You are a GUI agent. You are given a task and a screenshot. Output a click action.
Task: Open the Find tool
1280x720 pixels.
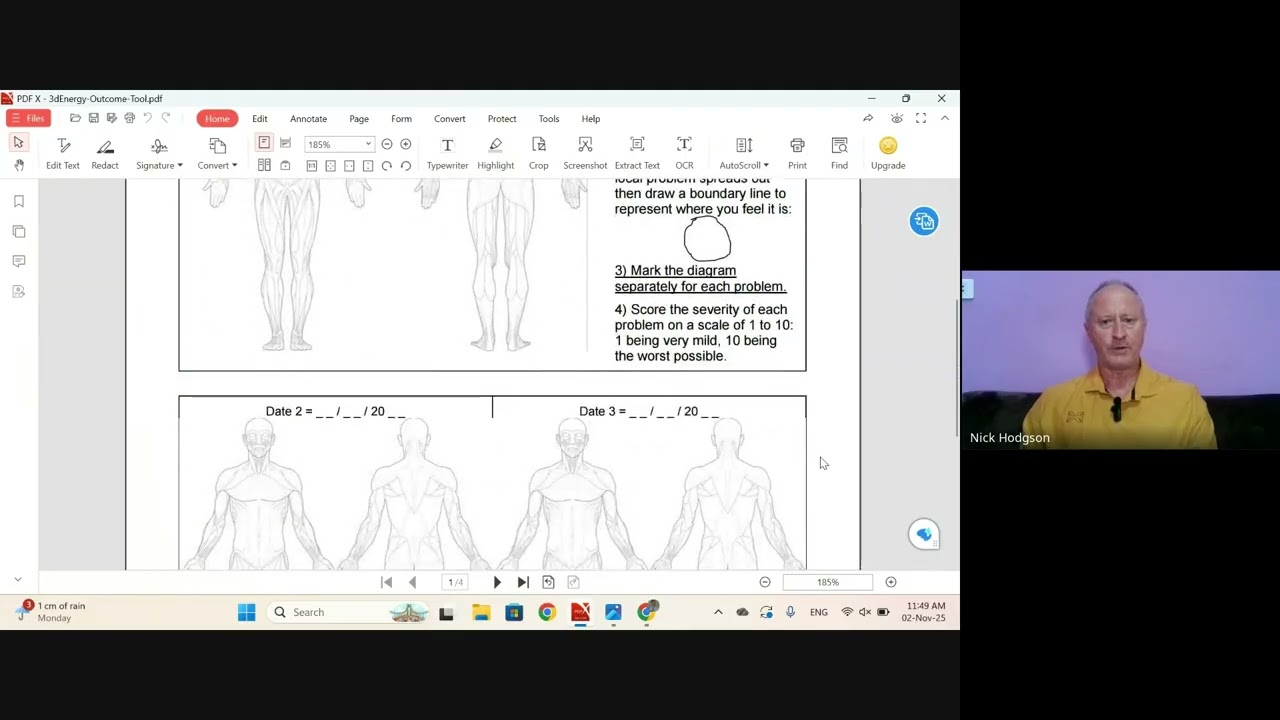839,154
